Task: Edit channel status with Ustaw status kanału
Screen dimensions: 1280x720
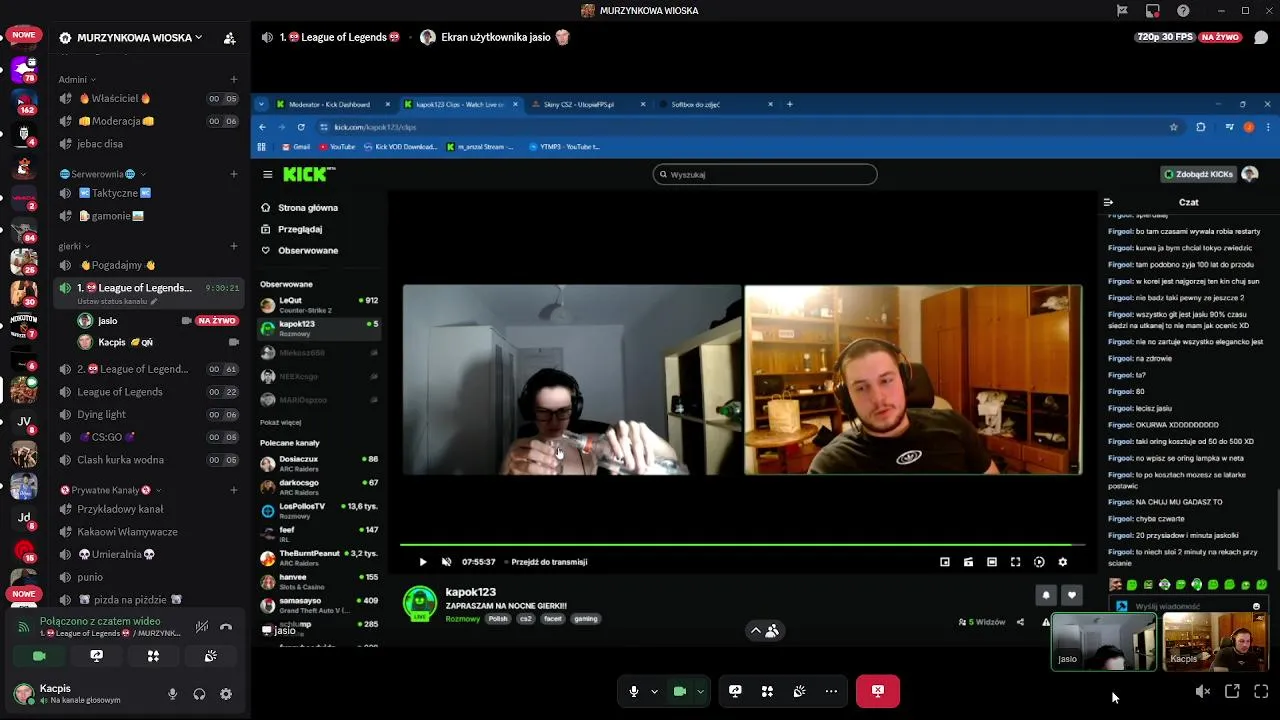Action: tap(116, 301)
